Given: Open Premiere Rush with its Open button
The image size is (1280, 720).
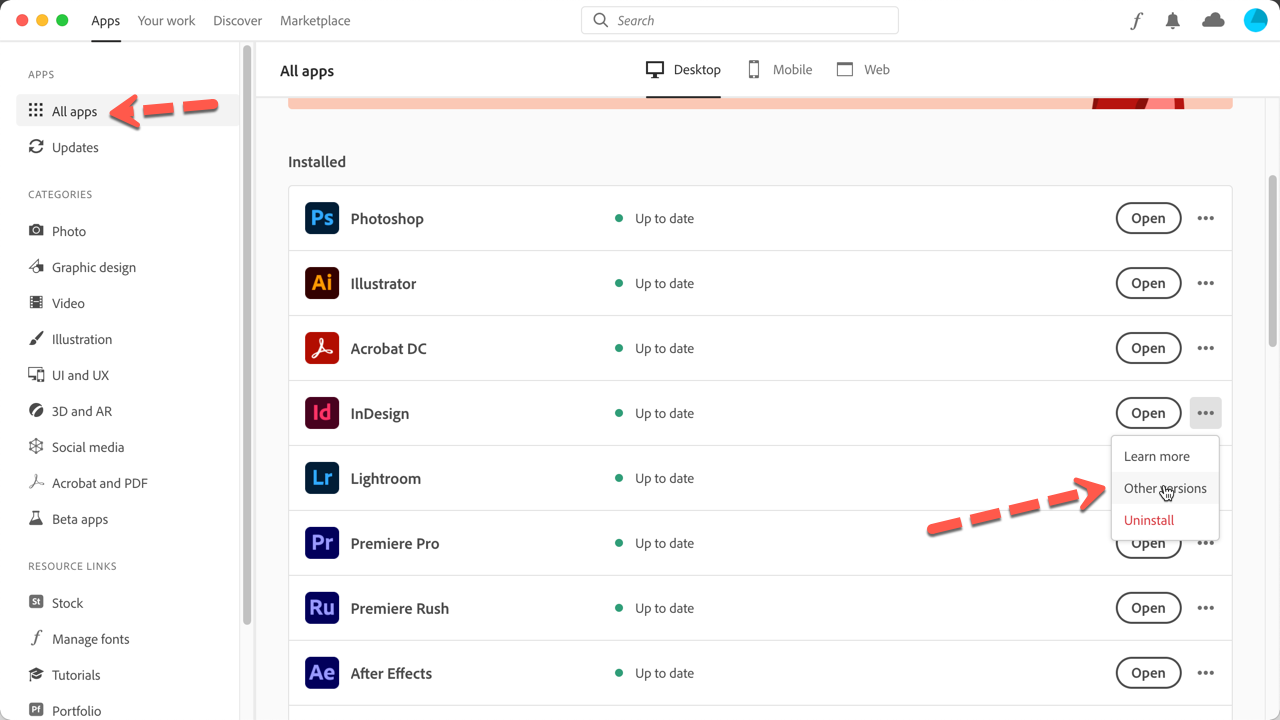Looking at the screenshot, I should (x=1148, y=608).
